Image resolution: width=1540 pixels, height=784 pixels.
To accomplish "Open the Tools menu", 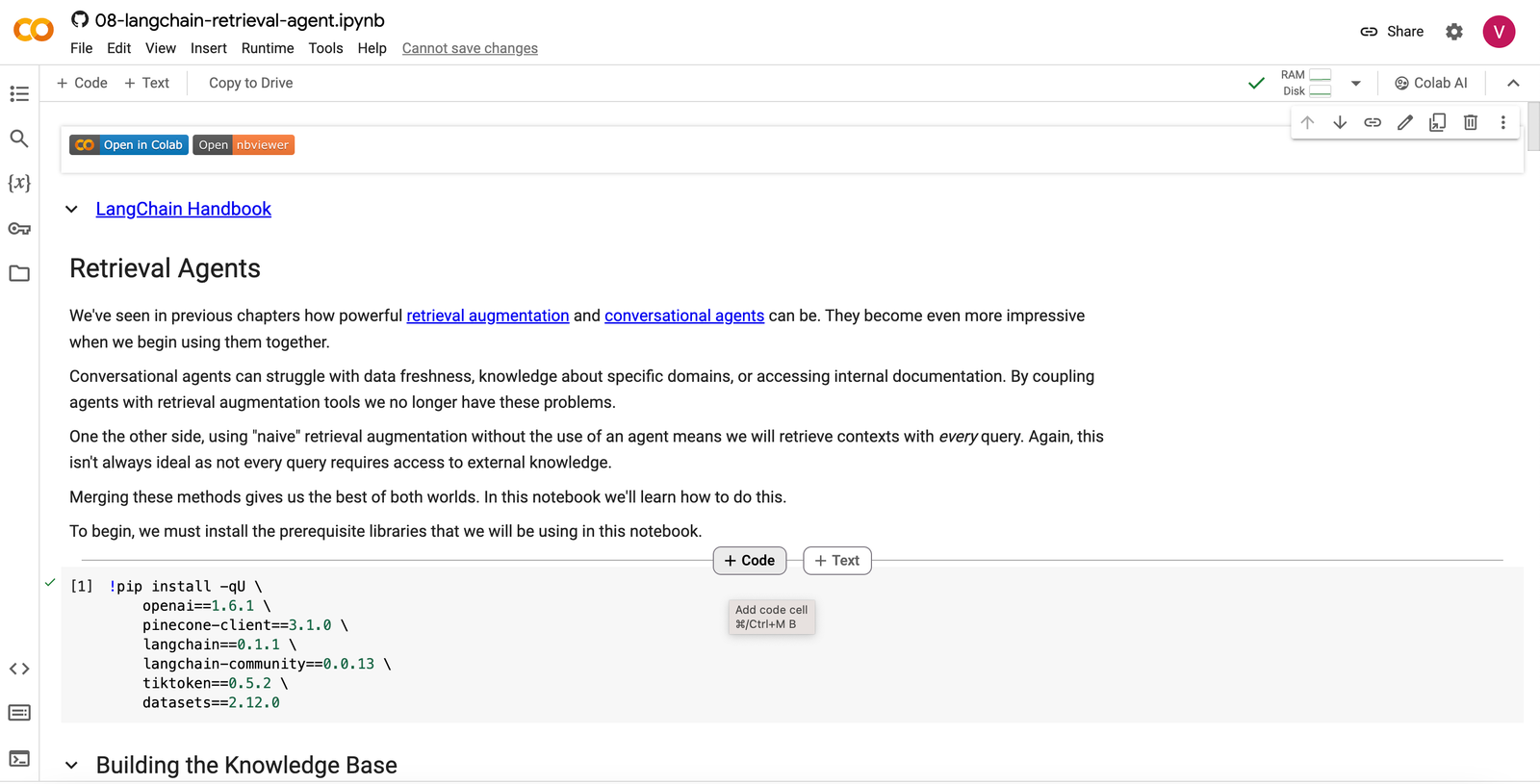I will point(325,48).
